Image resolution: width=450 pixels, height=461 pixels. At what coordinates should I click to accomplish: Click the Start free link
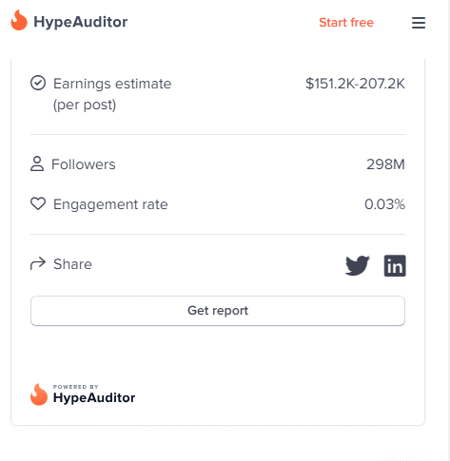[x=346, y=22]
